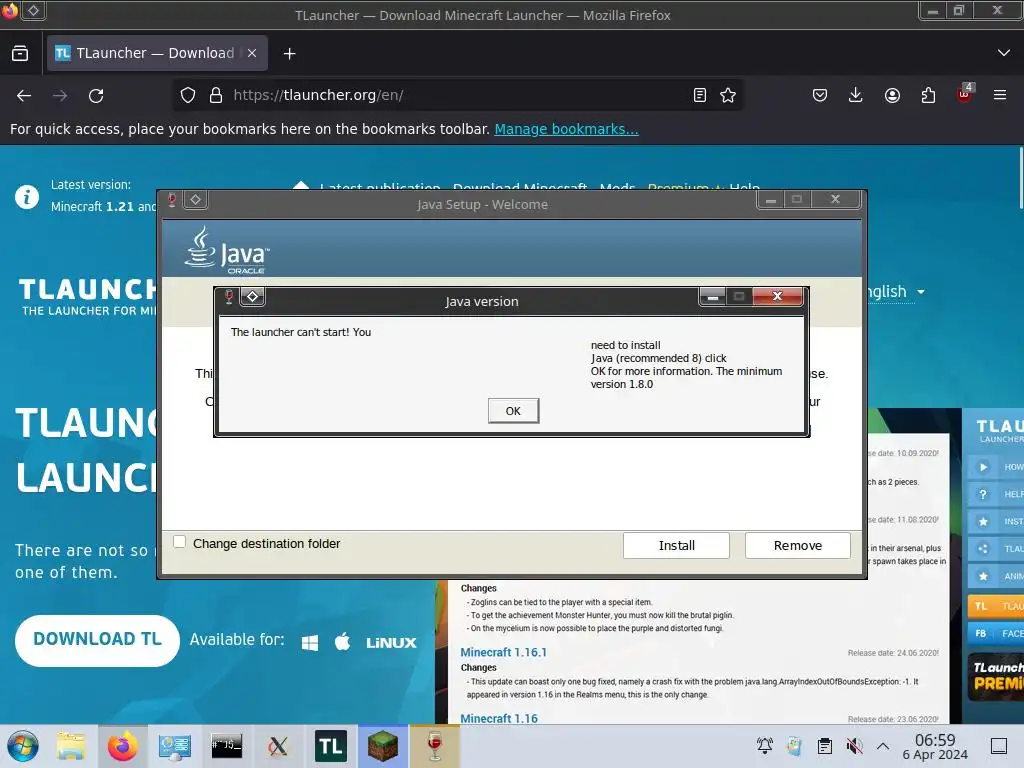Image resolution: width=1024 pixels, height=768 pixels.
Task: Open the extensions puzzle icon
Action: click(x=928, y=95)
